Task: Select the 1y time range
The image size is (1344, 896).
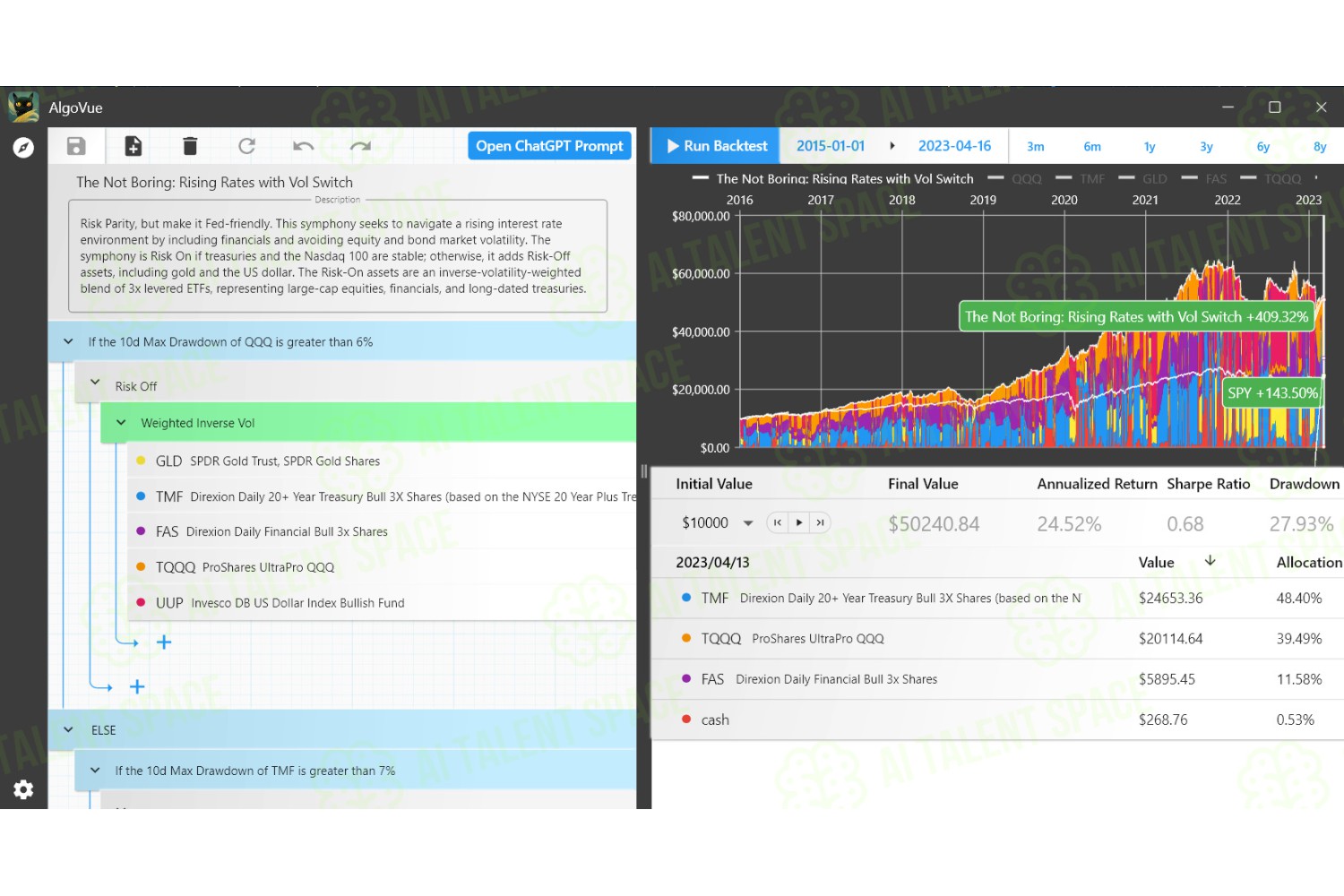Action: pos(1150,146)
